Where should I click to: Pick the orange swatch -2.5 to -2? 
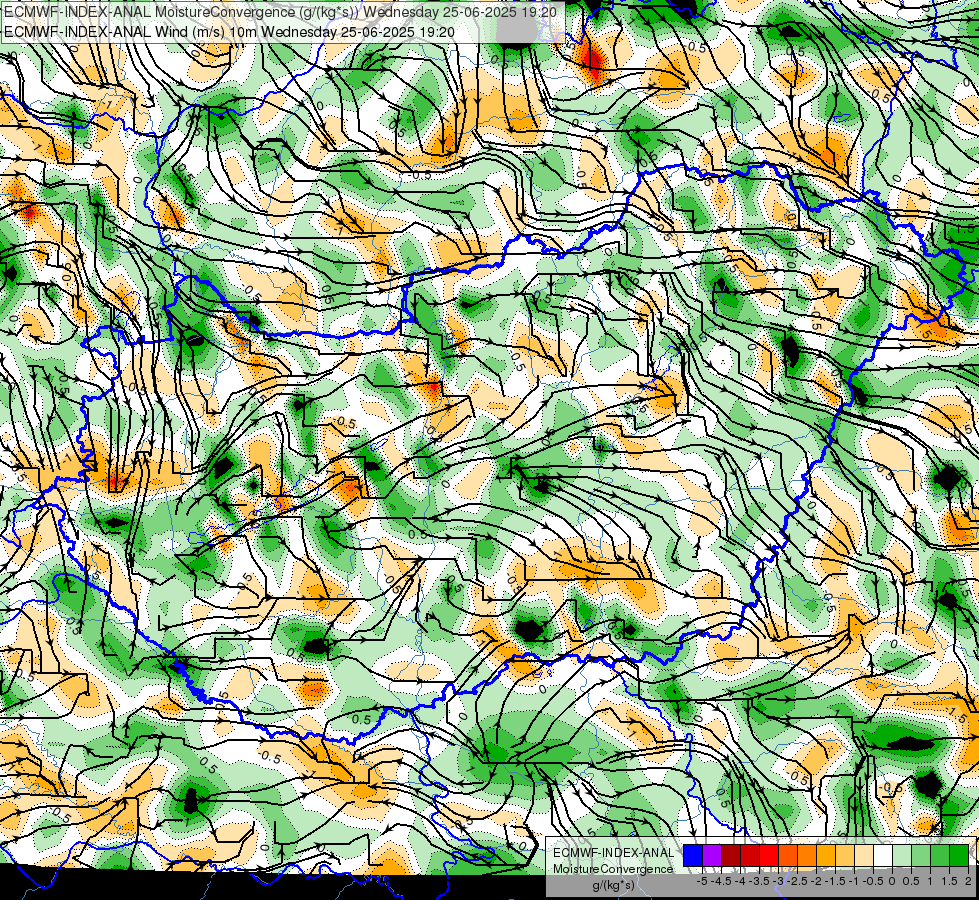pyautogui.click(x=807, y=855)
